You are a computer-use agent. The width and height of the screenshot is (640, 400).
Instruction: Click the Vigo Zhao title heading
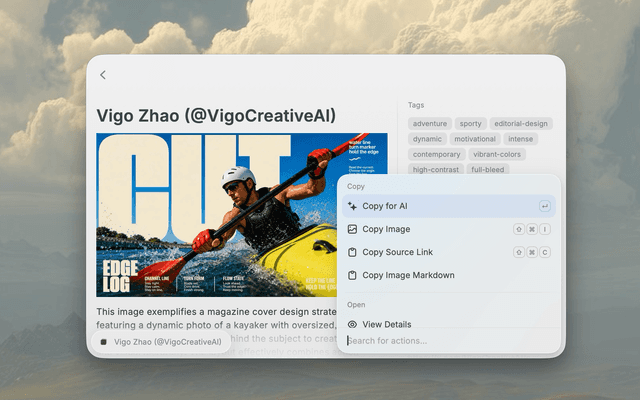click(216, 116)
